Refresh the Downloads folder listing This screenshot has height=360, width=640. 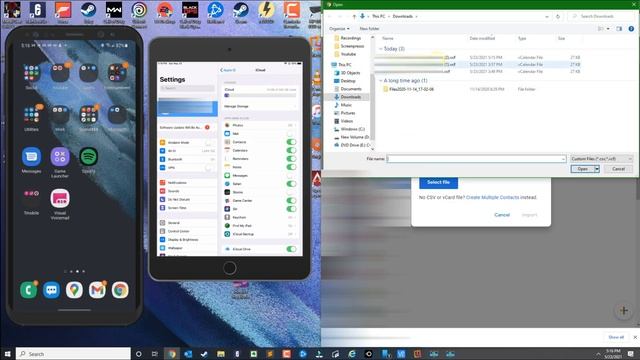pyautogui.click(x=558, y=16)
